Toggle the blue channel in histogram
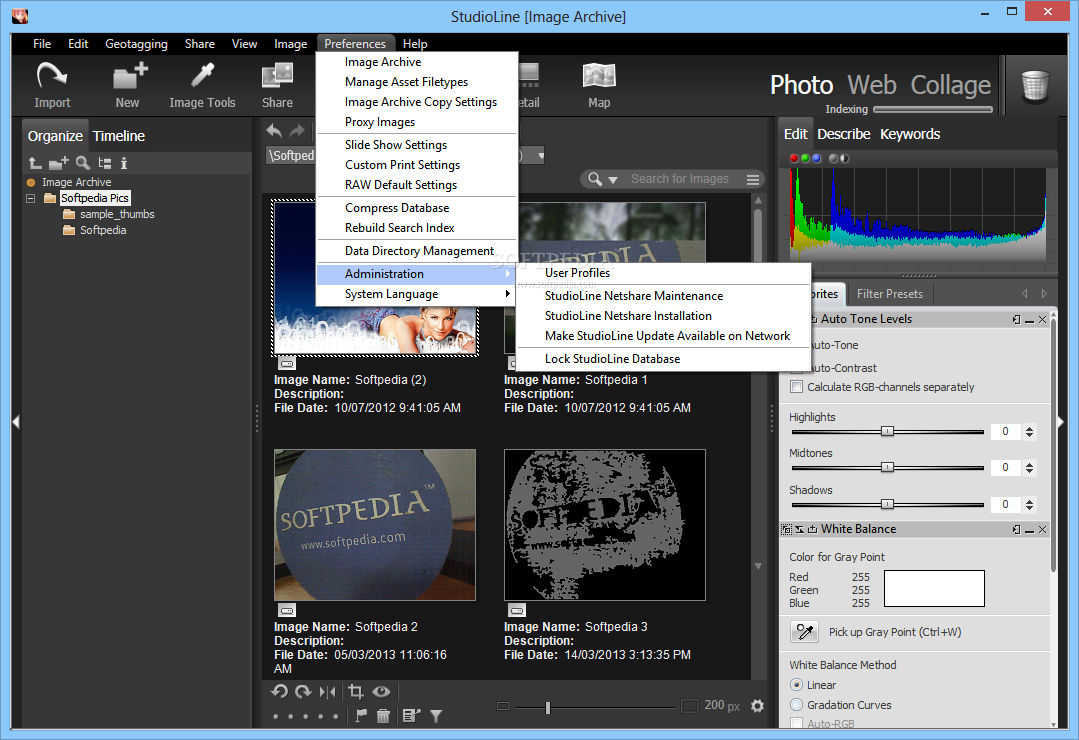The height and width of the screenshot is (740, 1079). tap(816, 158)
